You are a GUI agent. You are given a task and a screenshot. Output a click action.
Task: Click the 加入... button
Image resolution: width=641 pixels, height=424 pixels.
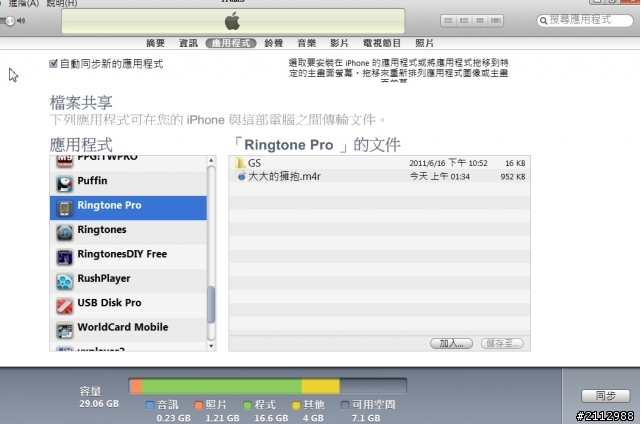pos(451,343)
